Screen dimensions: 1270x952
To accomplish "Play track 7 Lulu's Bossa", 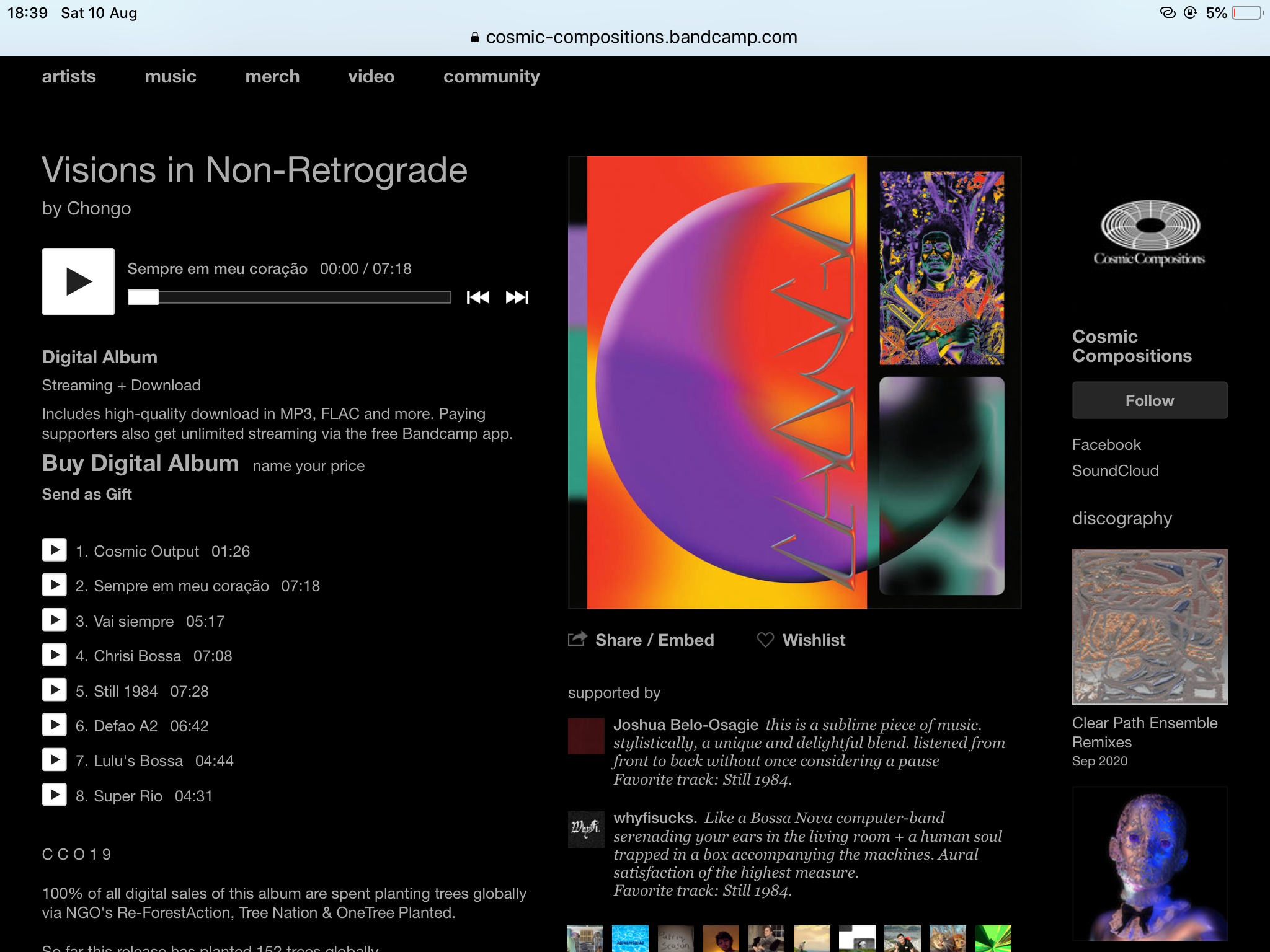I will (55, 759).
